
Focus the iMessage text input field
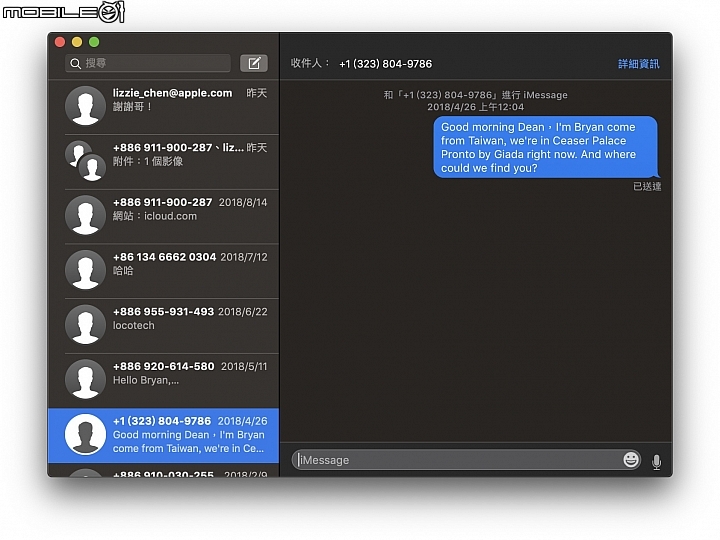467,460
